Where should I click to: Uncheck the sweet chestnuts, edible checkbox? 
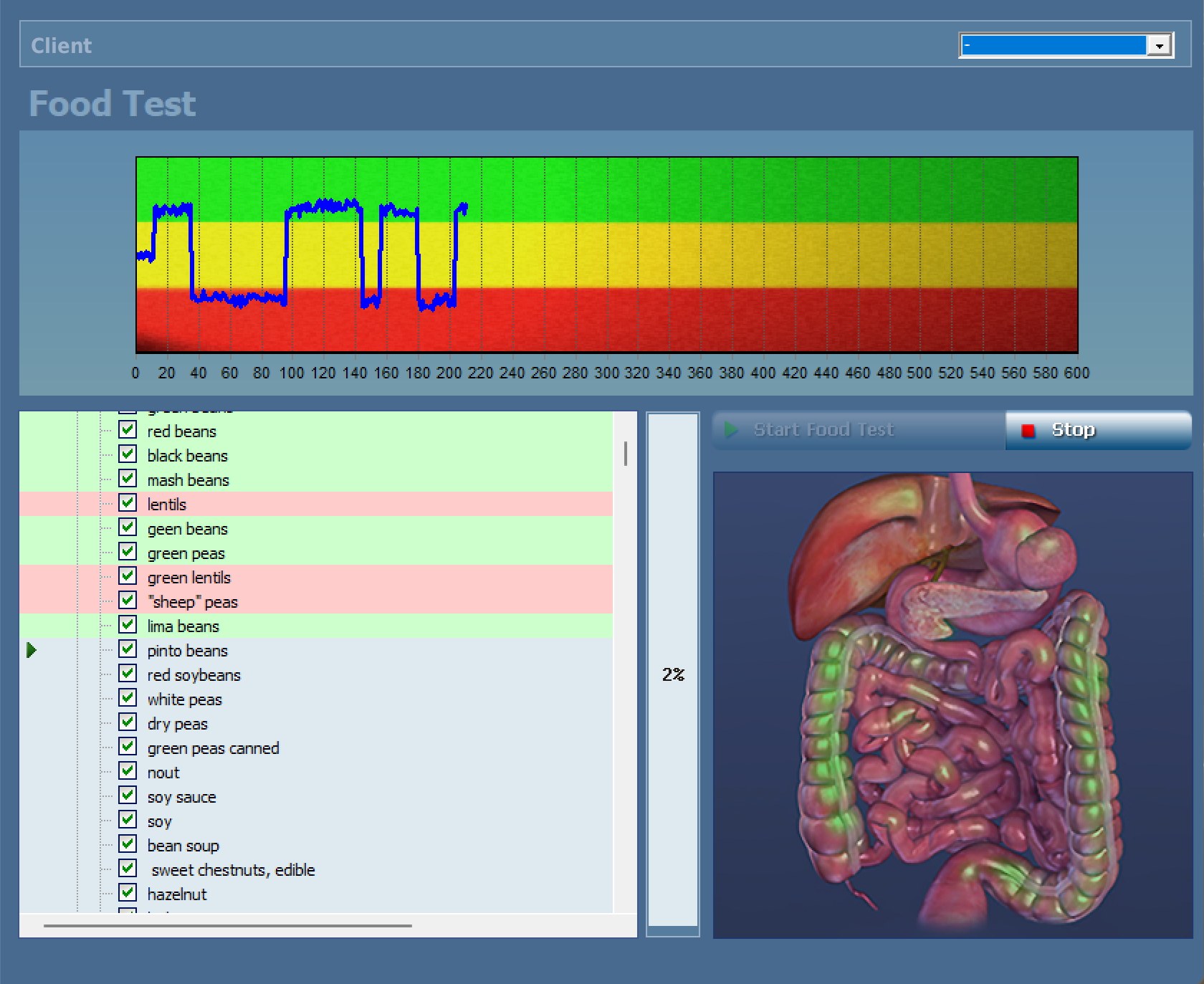(x=128, y=869)
